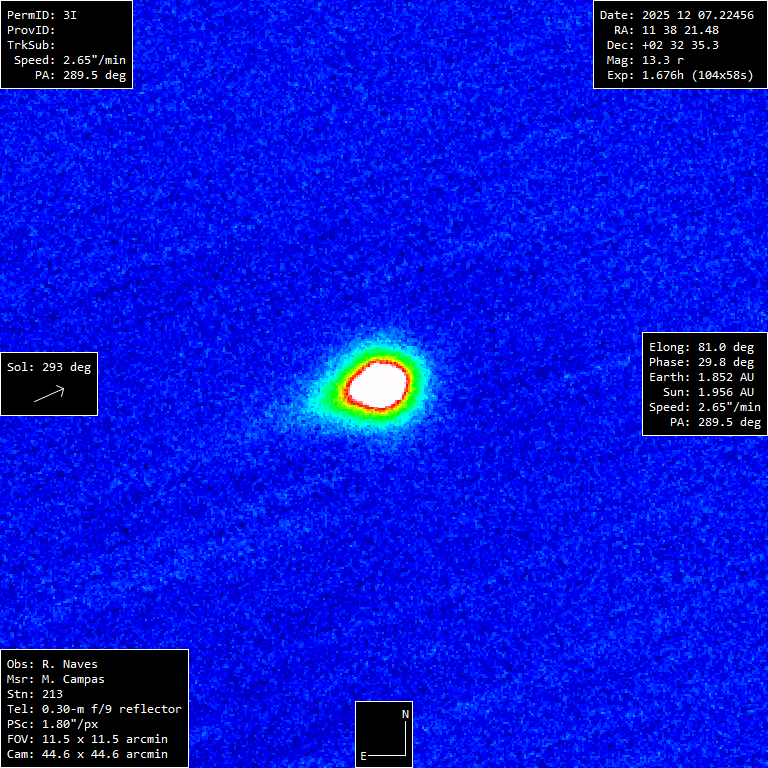This screenshot has height=768, width=768.
Task: Click the Stn: 213 station code
Action: (x=34, y=694)
